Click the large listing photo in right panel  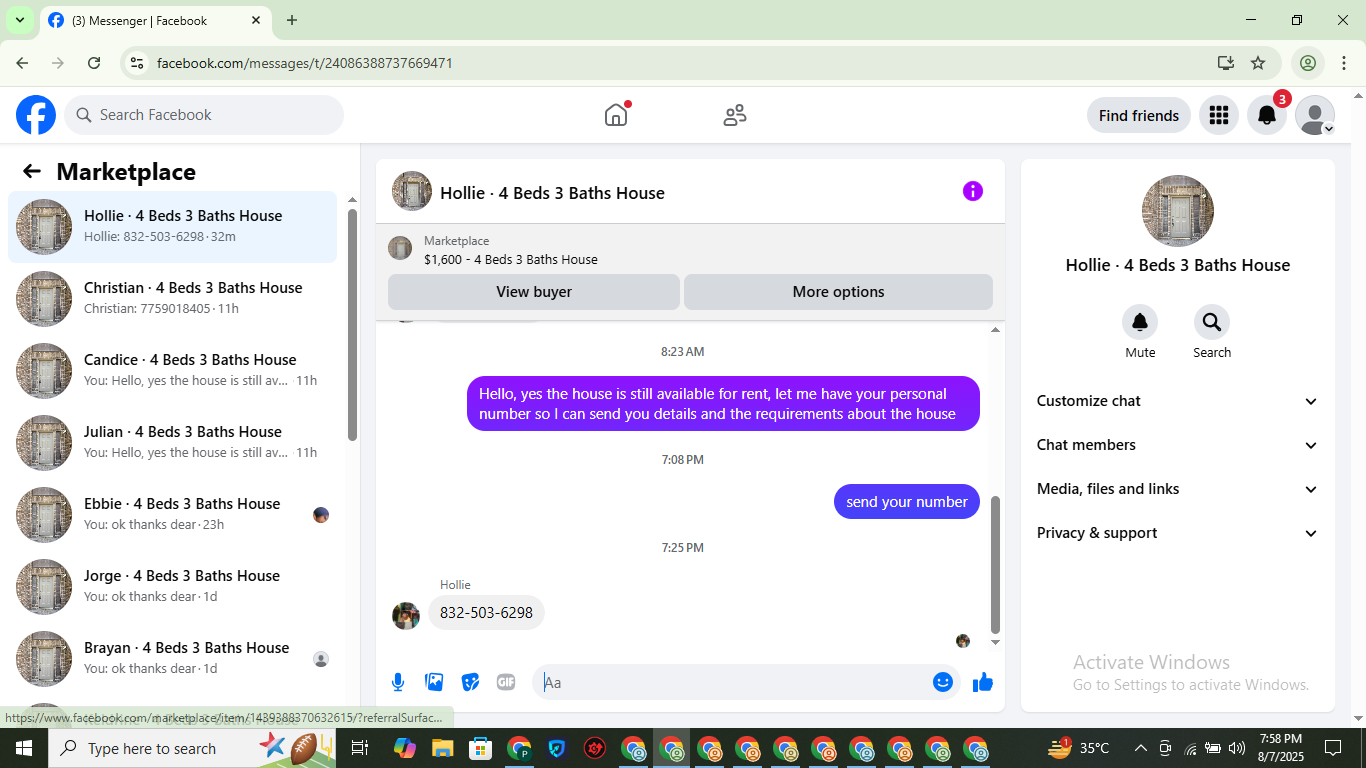click(1178, 211)
